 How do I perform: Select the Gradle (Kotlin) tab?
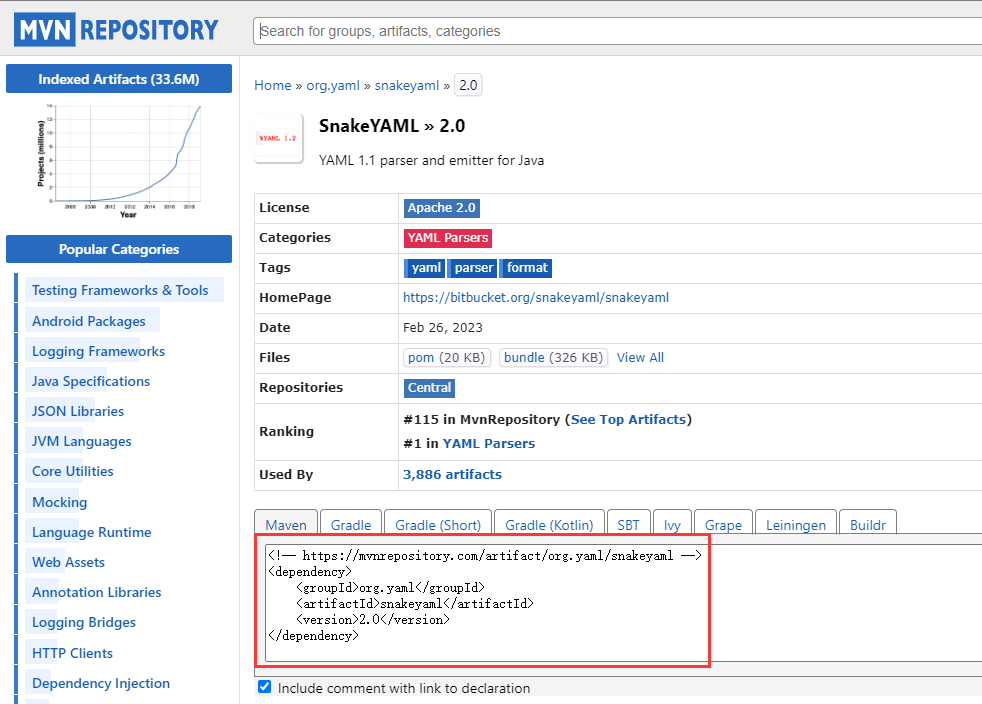(x=549, y=525)
